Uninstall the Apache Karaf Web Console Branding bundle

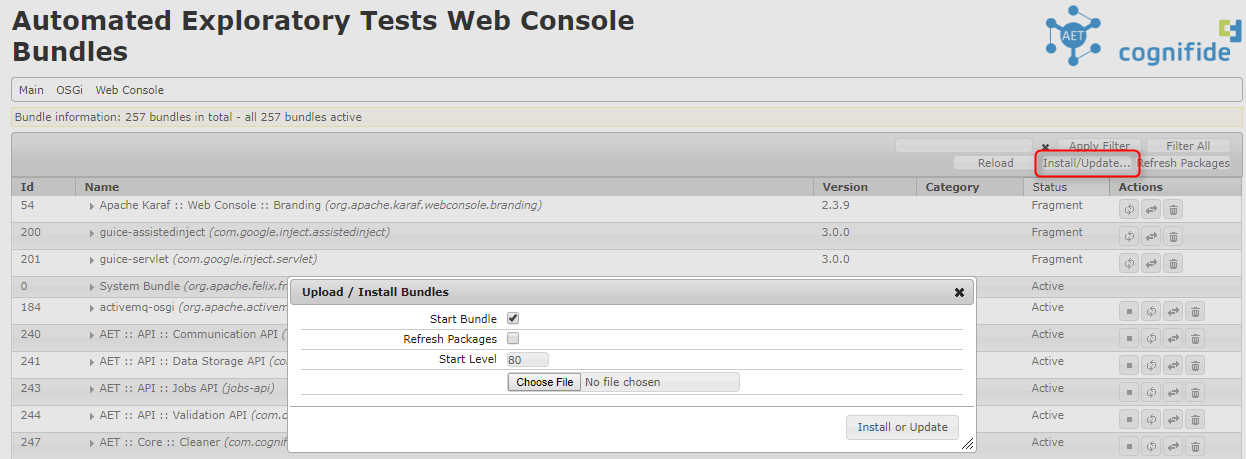coord(1174,210)
